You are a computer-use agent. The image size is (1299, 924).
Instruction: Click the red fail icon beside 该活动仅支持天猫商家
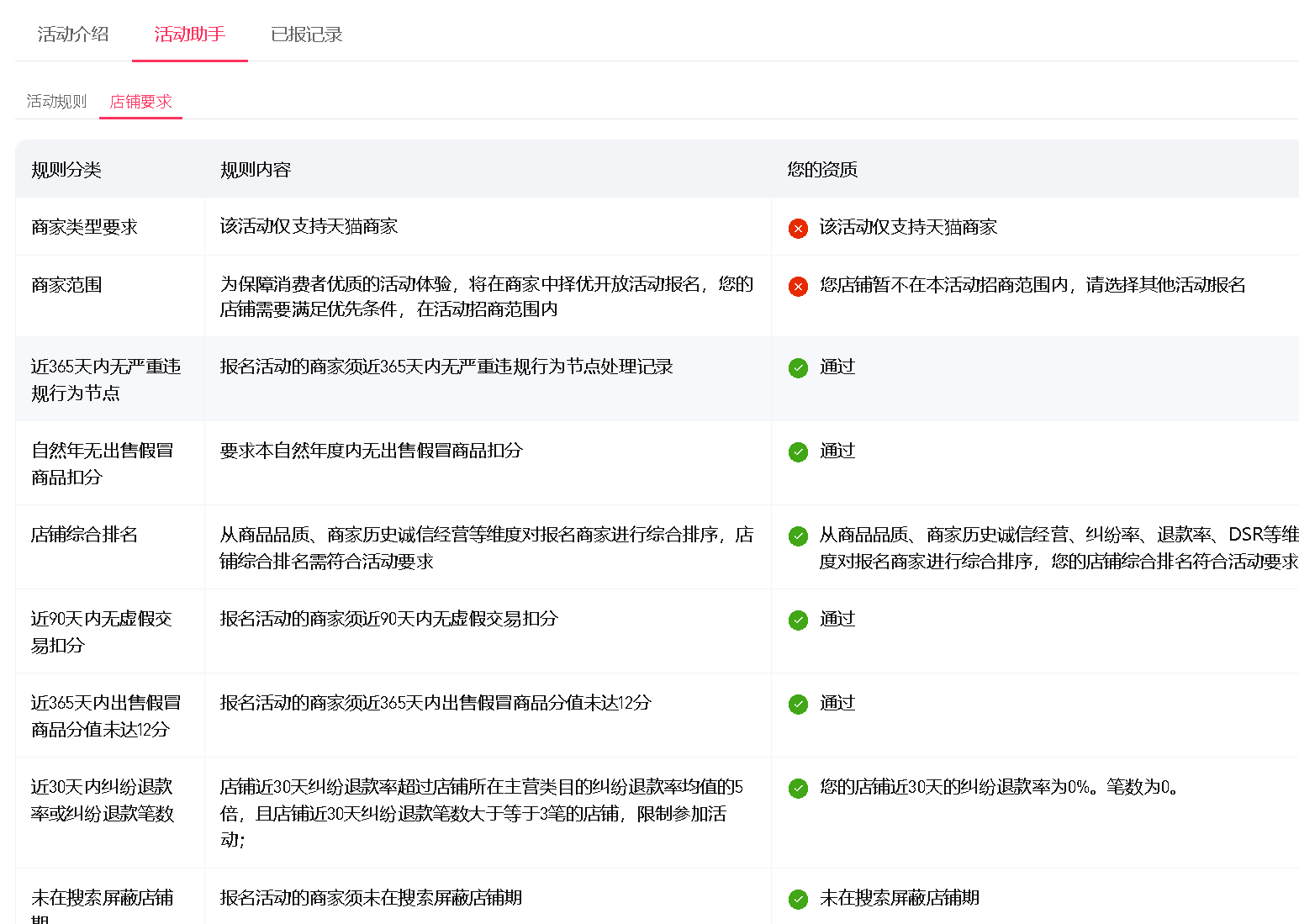[x=798, y=228]
